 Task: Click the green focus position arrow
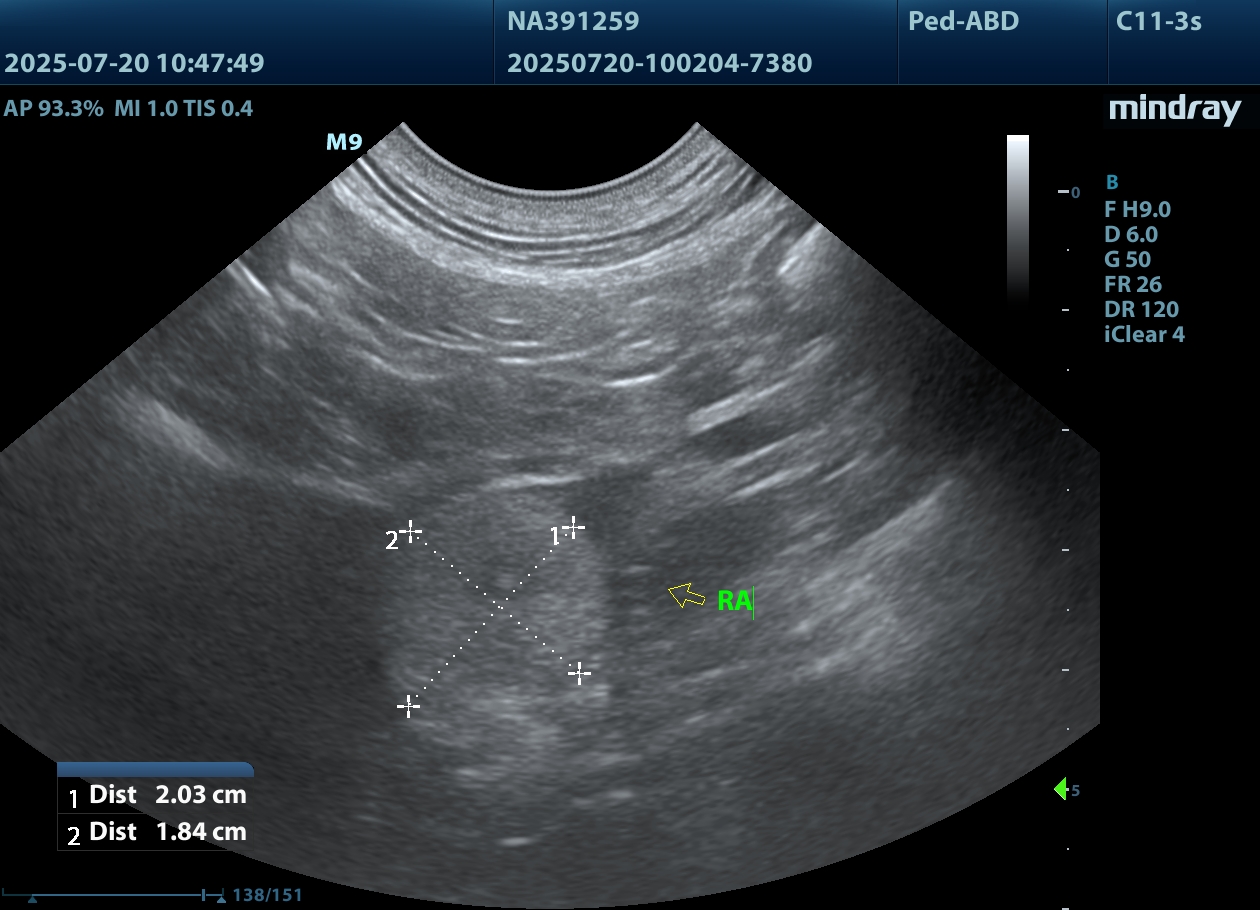coord(1061,790)
